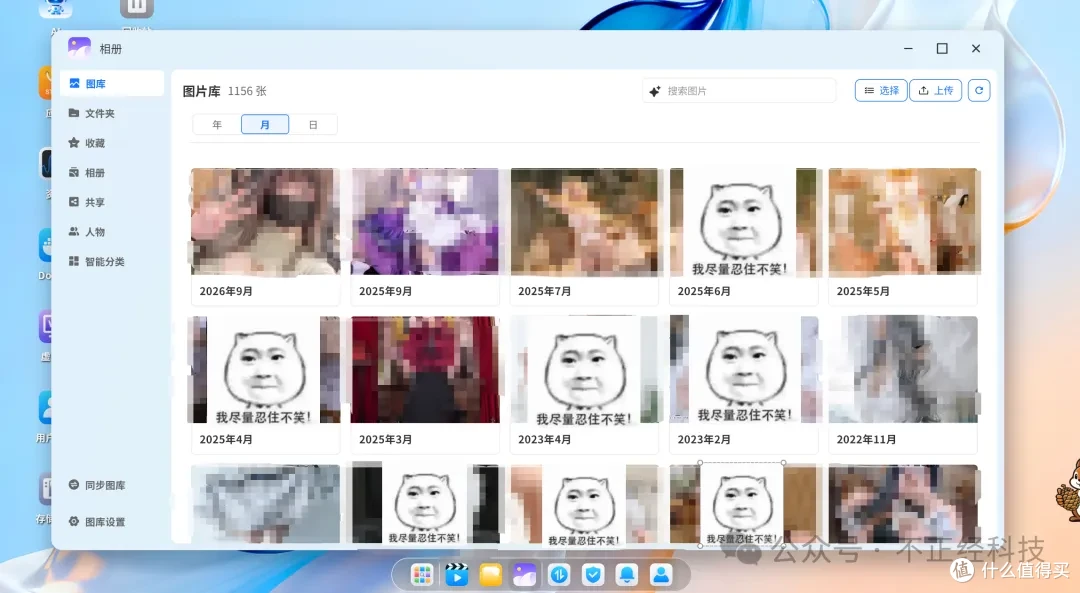Click the purple album app in the dock
The width and height of the screenshot is (1080, 593).
(524, 574)
